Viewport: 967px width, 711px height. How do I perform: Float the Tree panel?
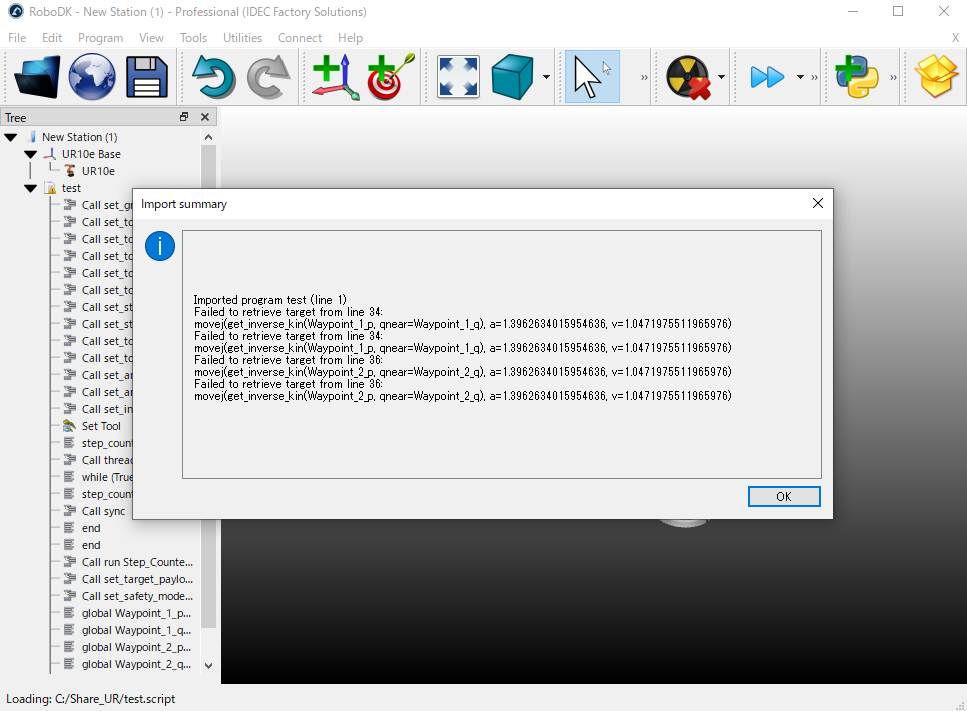(184, 117)
